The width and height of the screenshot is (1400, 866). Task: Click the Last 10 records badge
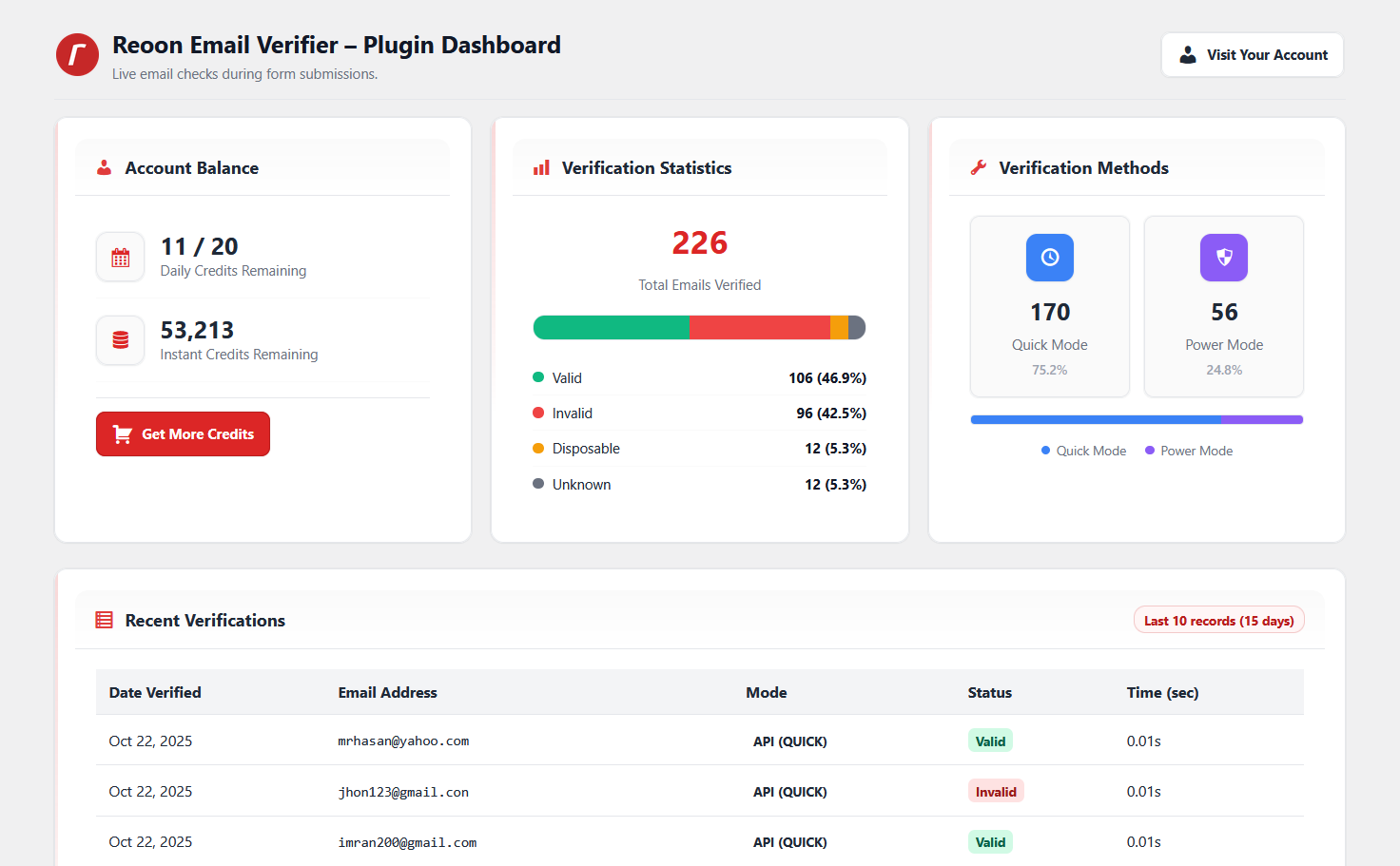1218,621
